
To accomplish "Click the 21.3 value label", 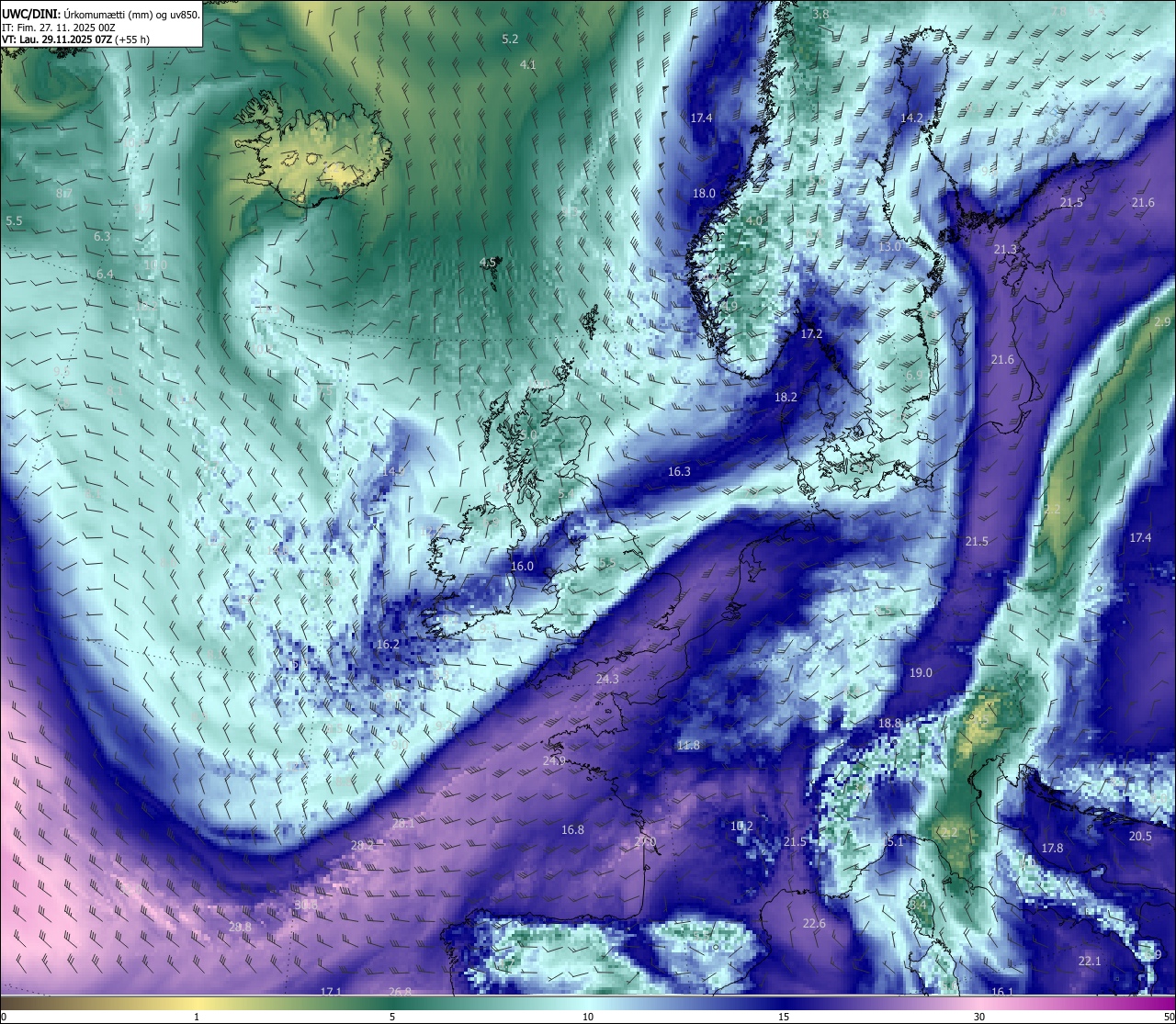I will (x=1005, y=249).
